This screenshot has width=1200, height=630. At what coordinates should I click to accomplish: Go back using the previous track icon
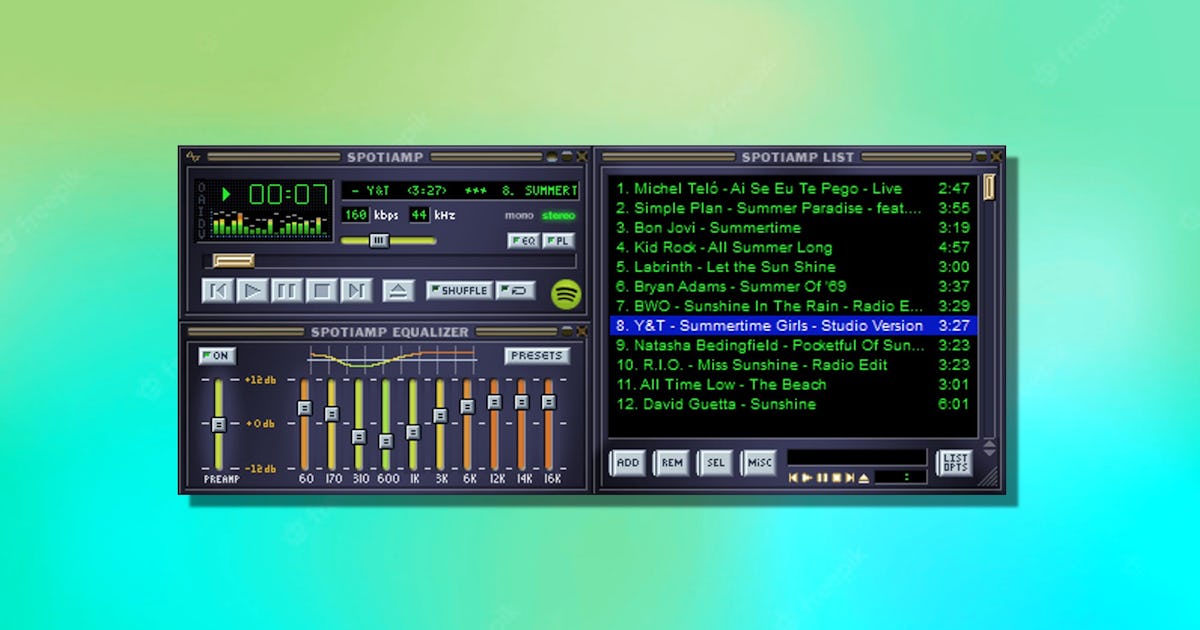point(217,290)
